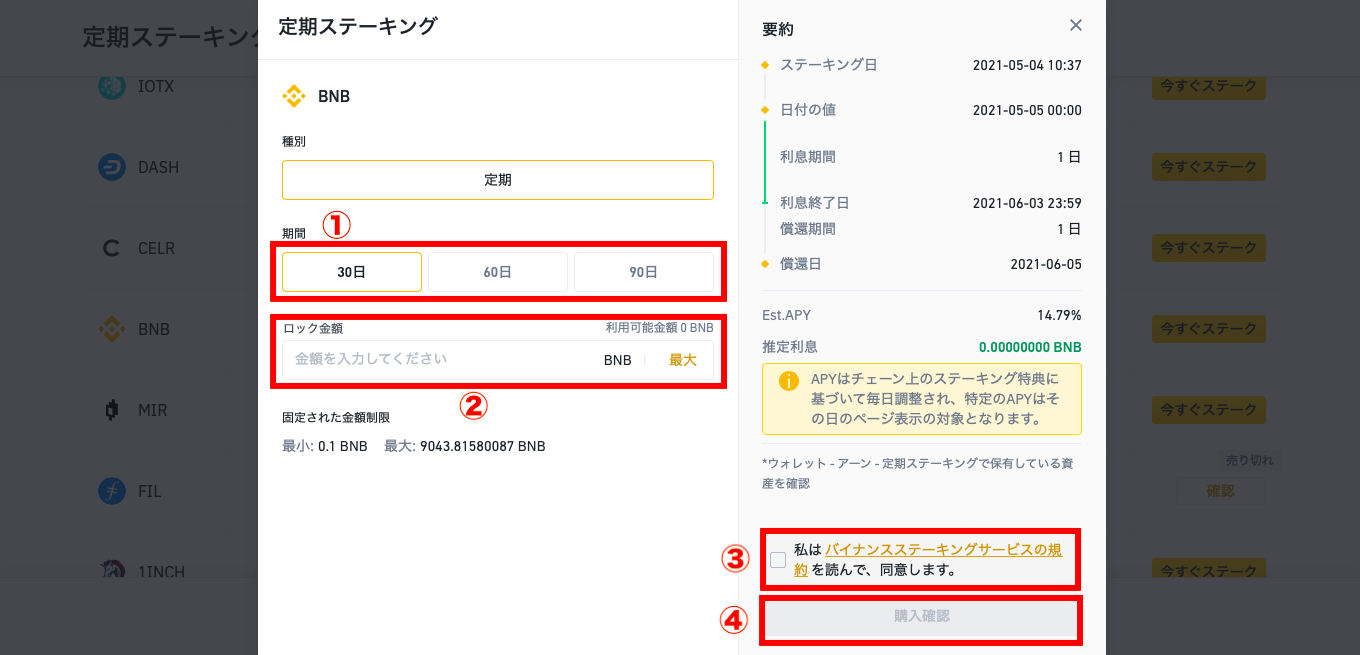This screenshot has height=655, width=1360.
Task: Click the staking date 2021-05-04 10:37
Action: click(1027, 65)
